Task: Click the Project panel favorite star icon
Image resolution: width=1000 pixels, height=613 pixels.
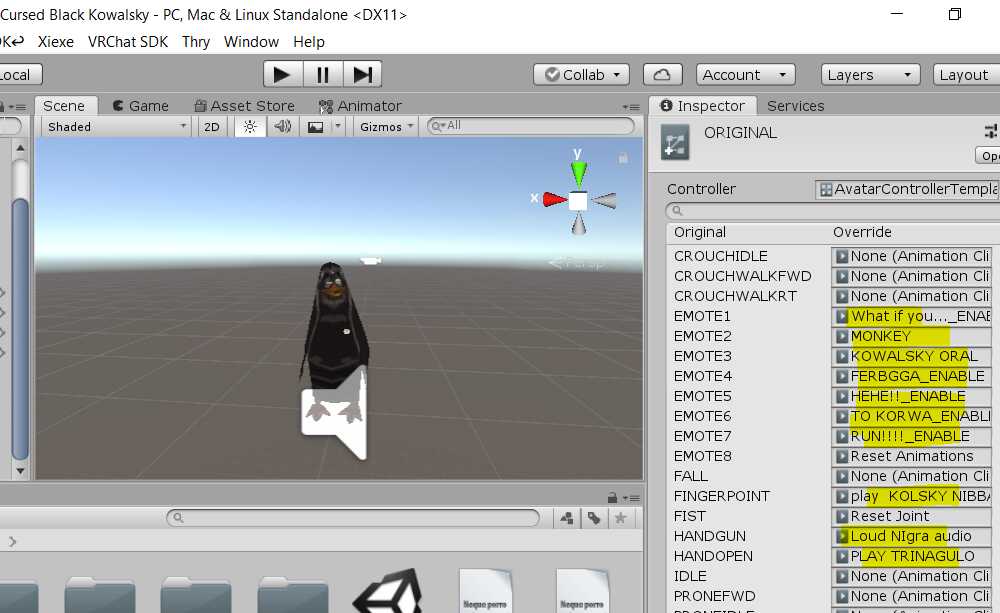Action: [621, 518]
